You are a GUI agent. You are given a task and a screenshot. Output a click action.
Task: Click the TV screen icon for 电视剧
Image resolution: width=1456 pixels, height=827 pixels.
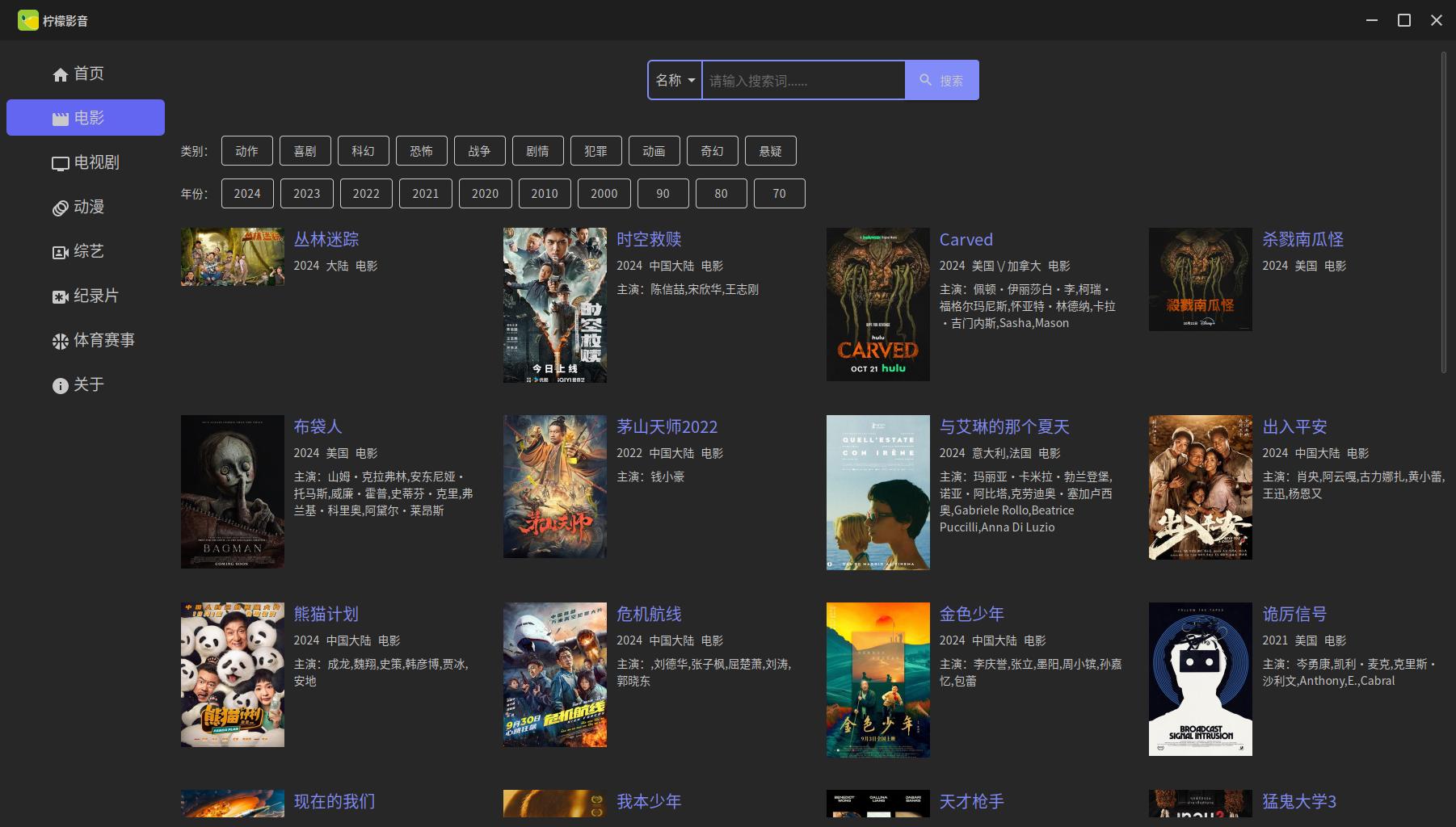pos(61,164)
